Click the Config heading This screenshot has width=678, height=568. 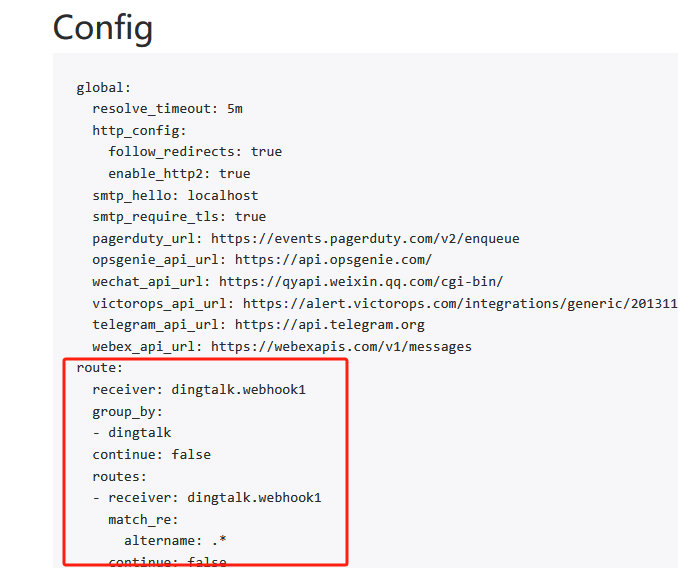tap(102, 28)
